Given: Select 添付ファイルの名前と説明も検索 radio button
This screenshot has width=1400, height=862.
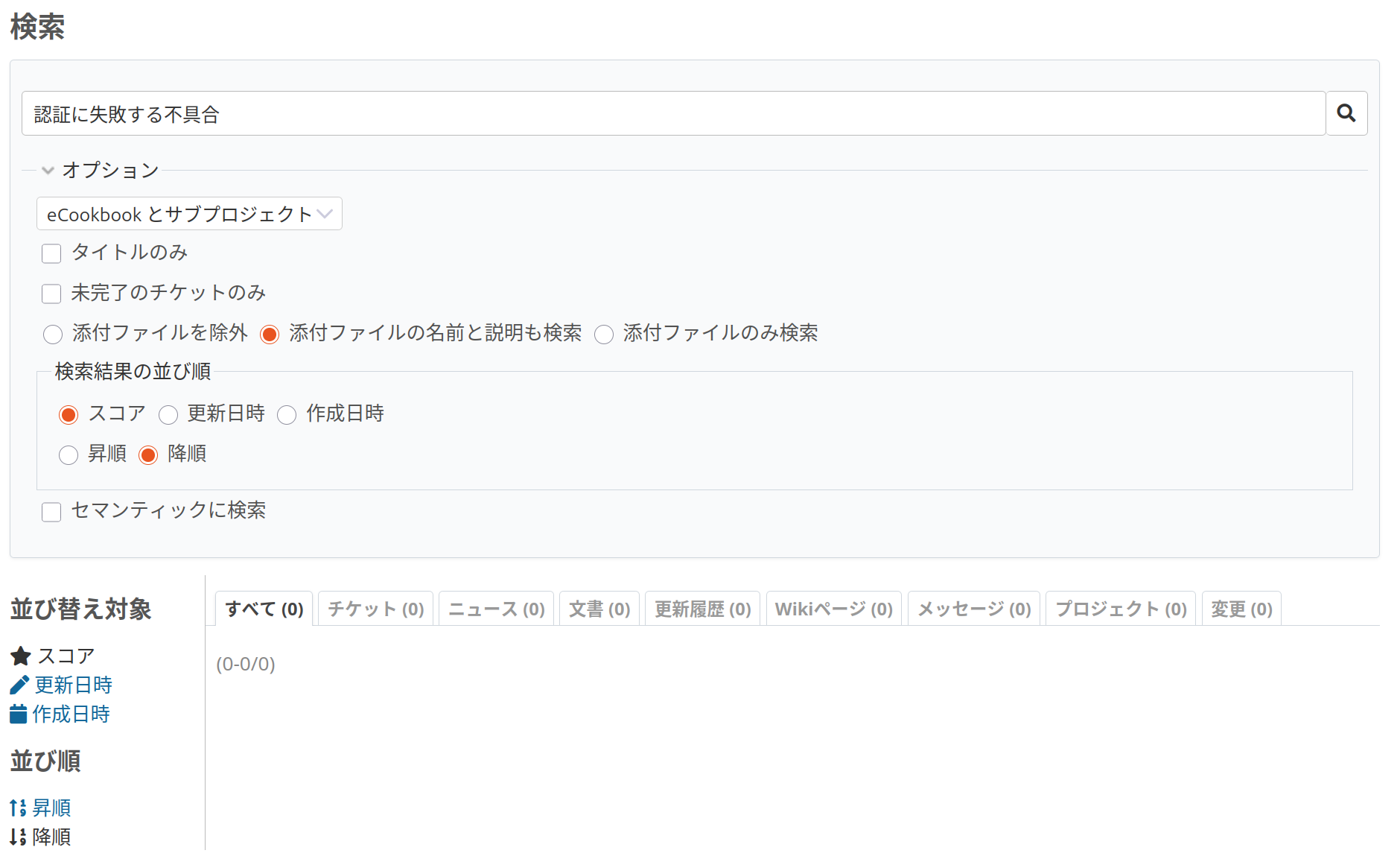Looking at the screenshot, I should 270,335.
